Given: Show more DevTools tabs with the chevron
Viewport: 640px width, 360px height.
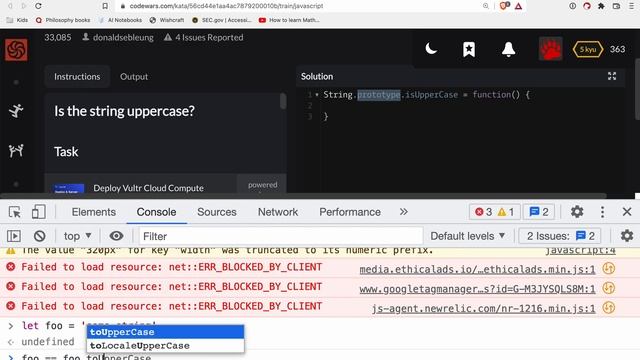Looking at the screenshot, I should coord(404,212).
